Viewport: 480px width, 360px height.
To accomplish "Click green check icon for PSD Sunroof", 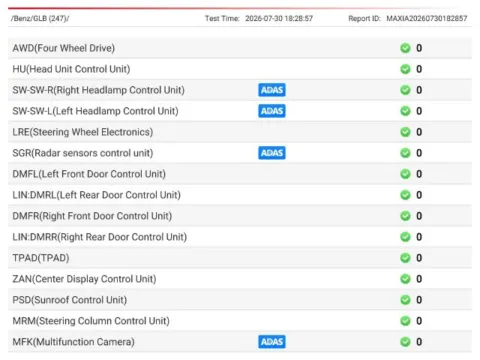I will tap(405, 300).
